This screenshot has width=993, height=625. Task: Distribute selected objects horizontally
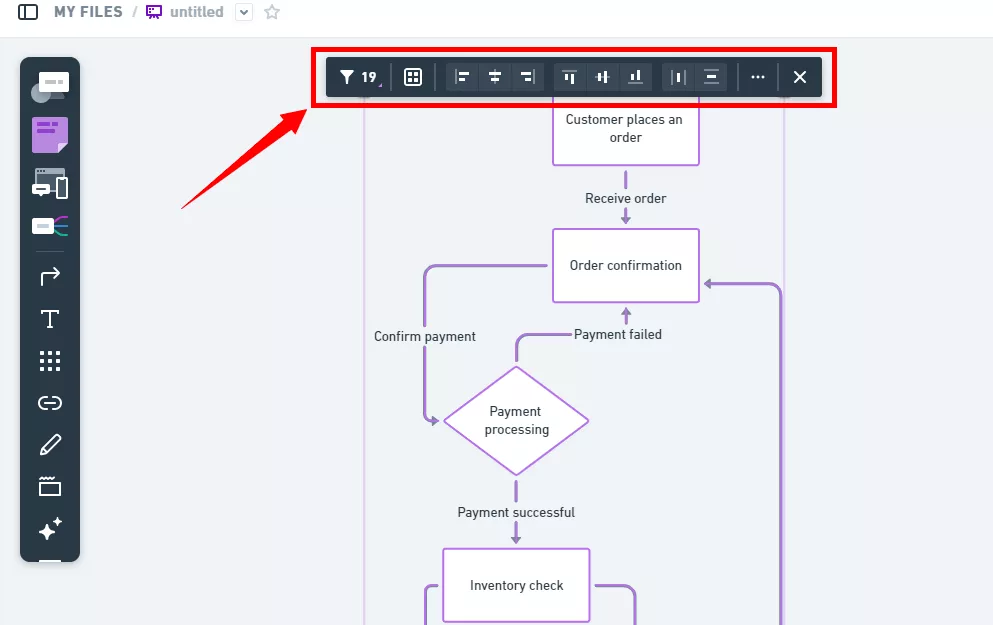(x=677, y=76)
